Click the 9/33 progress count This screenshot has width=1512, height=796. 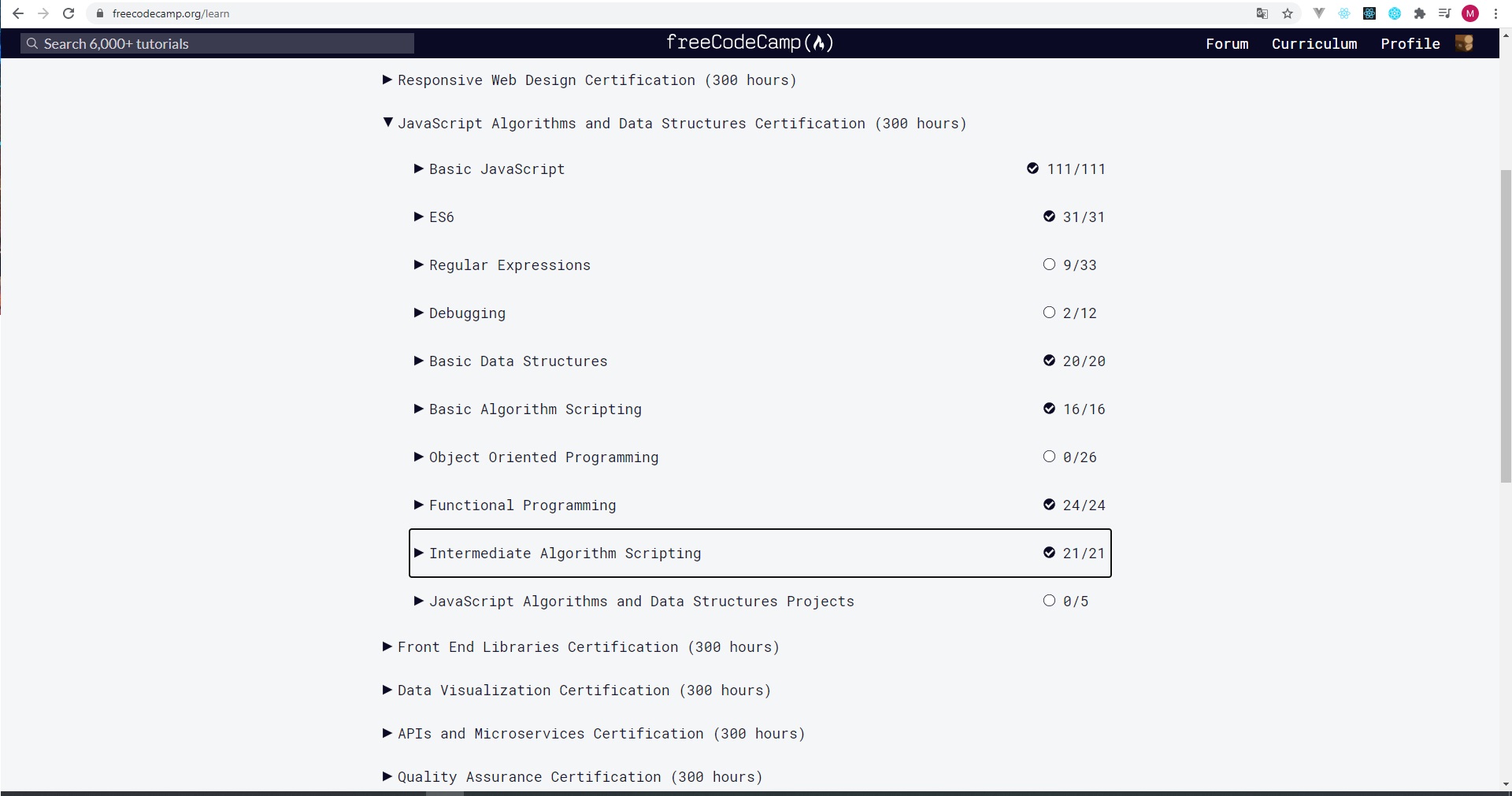point(1080,265)
